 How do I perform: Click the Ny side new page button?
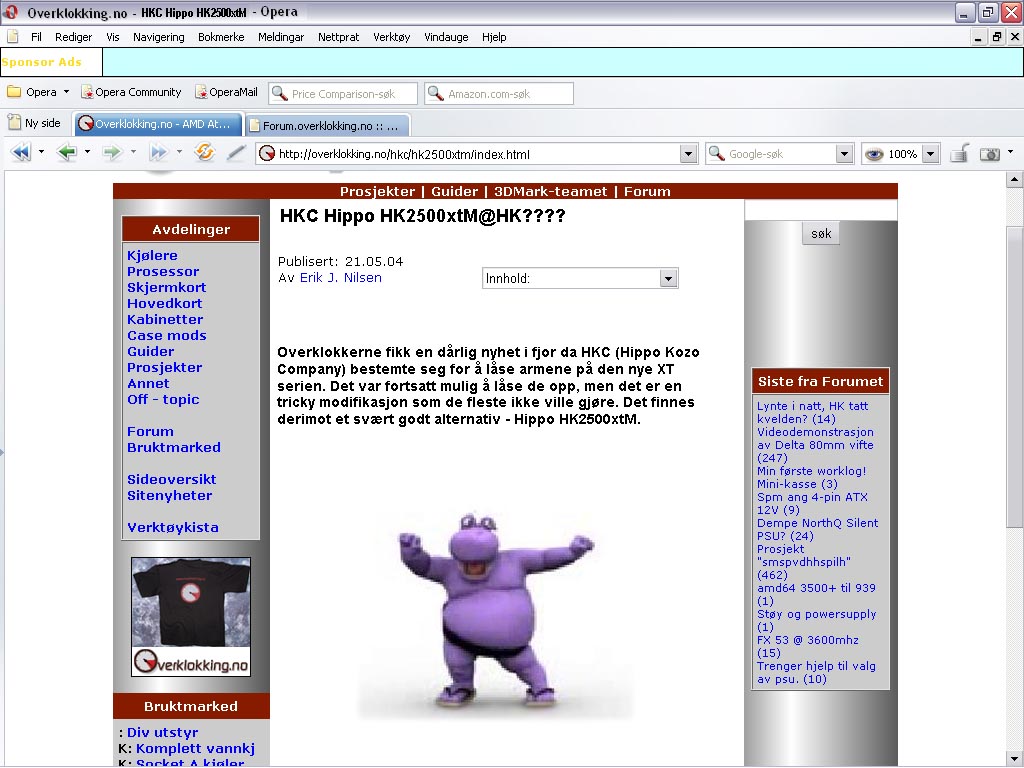[35, 123]
